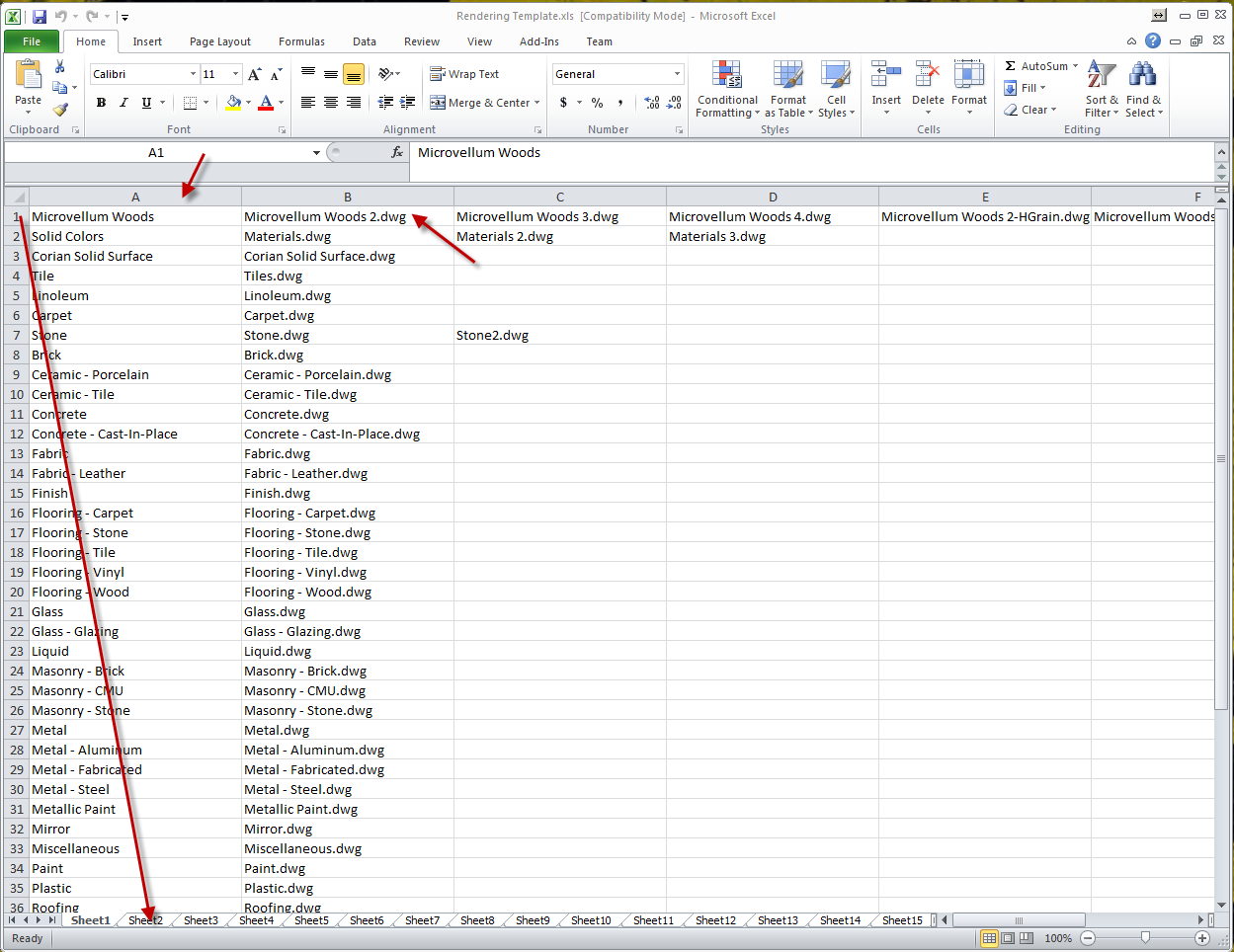The height and width of the screenshot is (952, 1234).
Task: Click the Decrease Font Size icon
Action: point(276,74)
